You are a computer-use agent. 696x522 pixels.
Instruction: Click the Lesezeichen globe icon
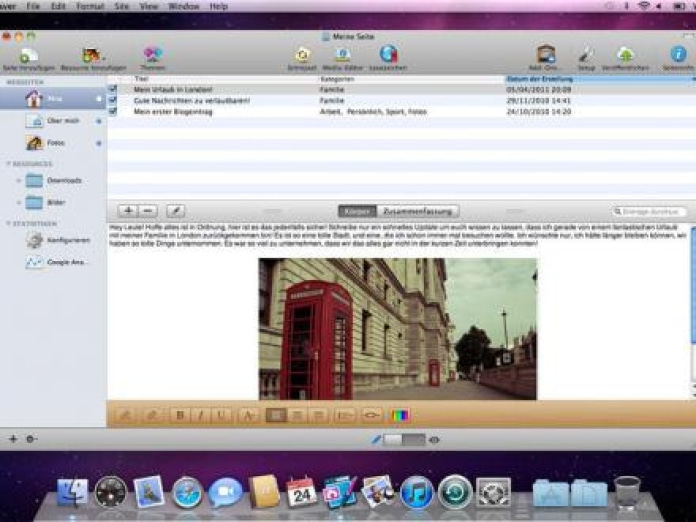tap(388, 54)
